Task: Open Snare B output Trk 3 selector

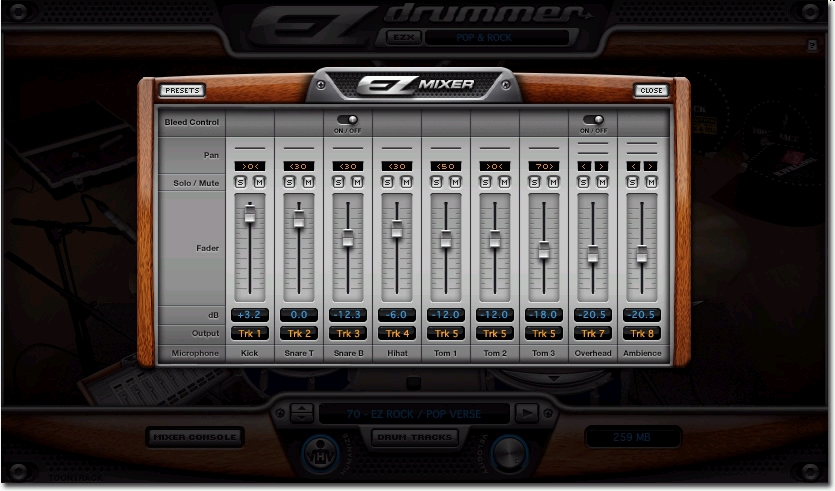Action: pos(348,333)
